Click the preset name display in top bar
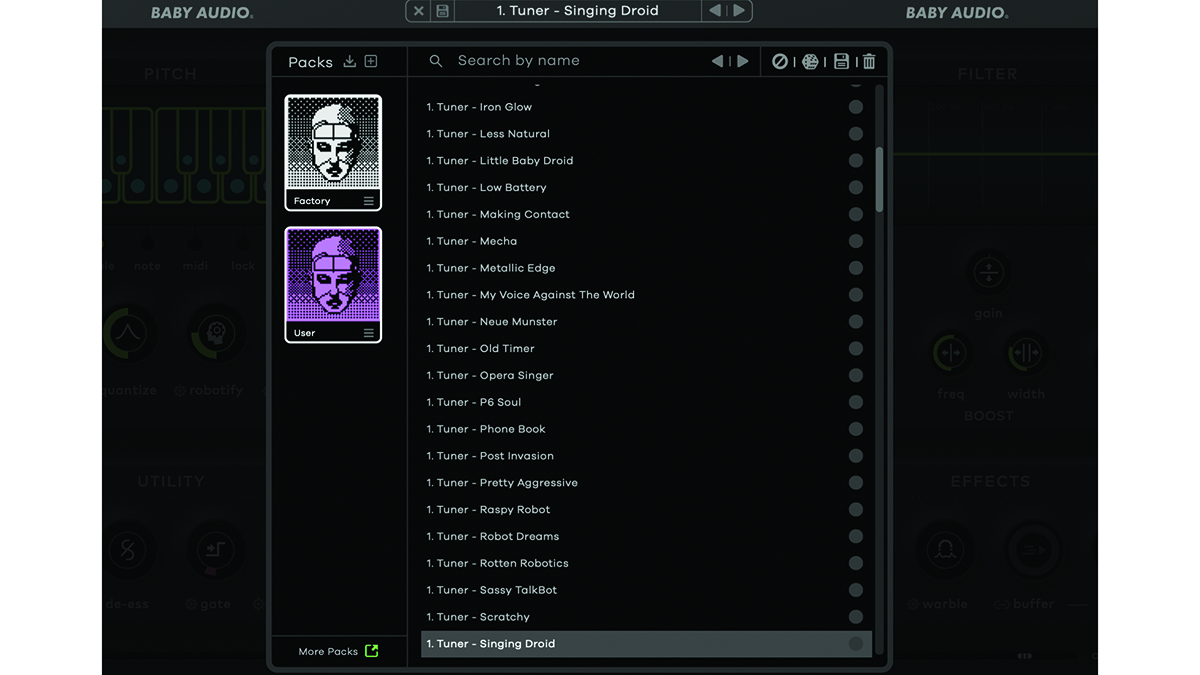This screenshot has height=675, width=1200. 577,11
